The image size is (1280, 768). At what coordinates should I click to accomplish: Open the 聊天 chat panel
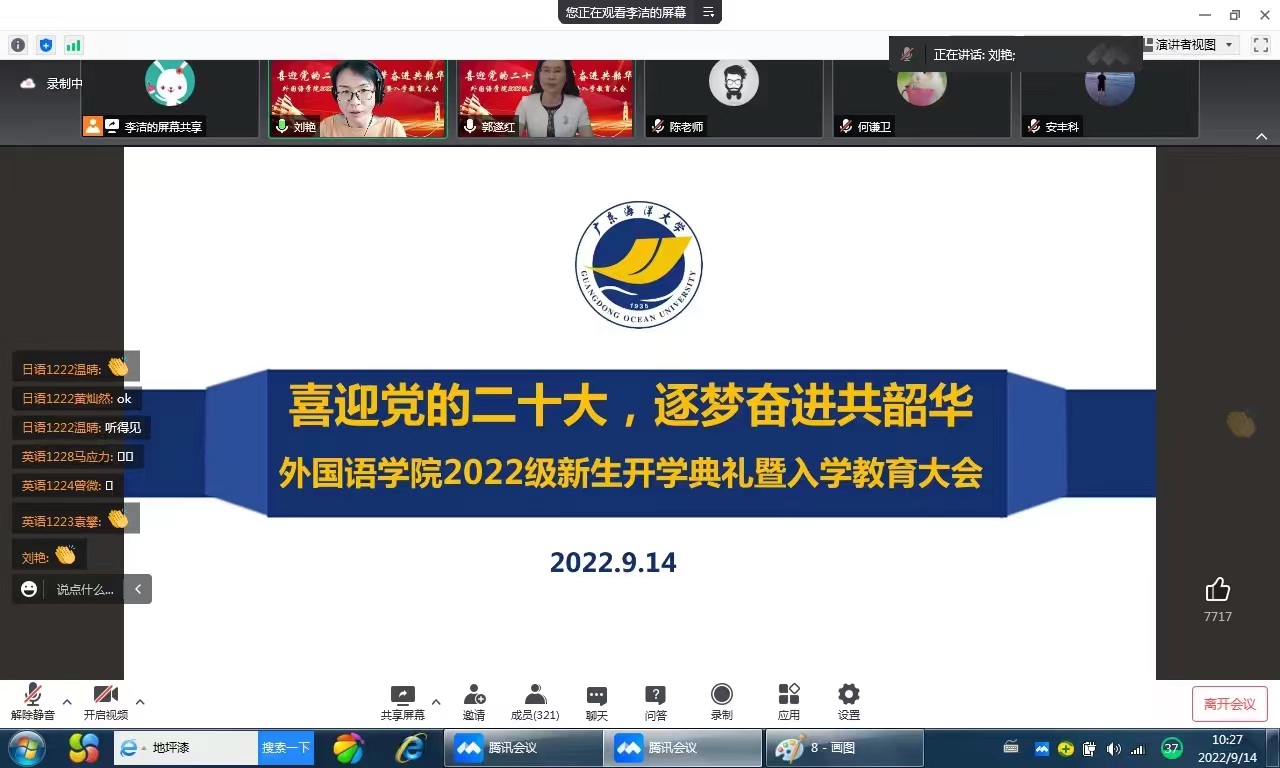[597, 701]
